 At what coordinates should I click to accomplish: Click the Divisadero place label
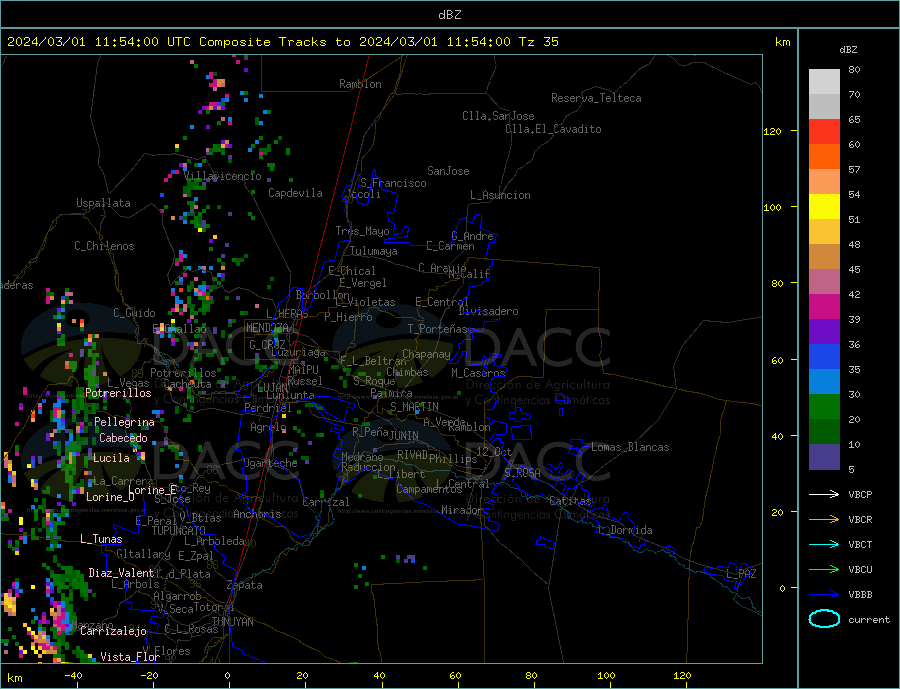488,311
